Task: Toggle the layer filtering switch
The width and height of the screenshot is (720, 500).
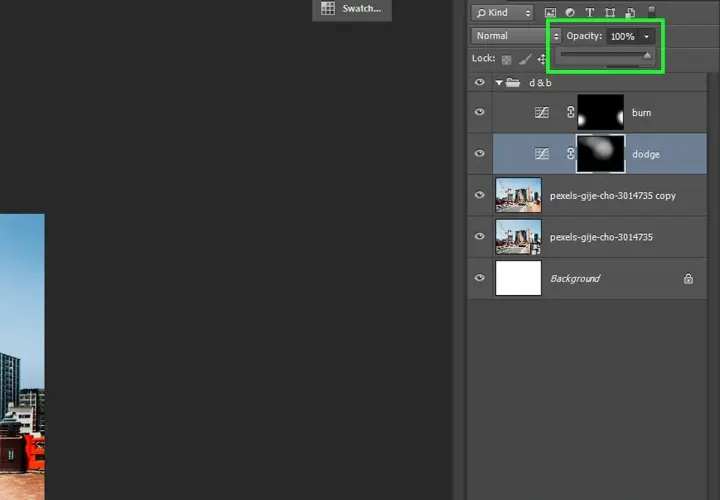Action: click(x=651, y=12)
